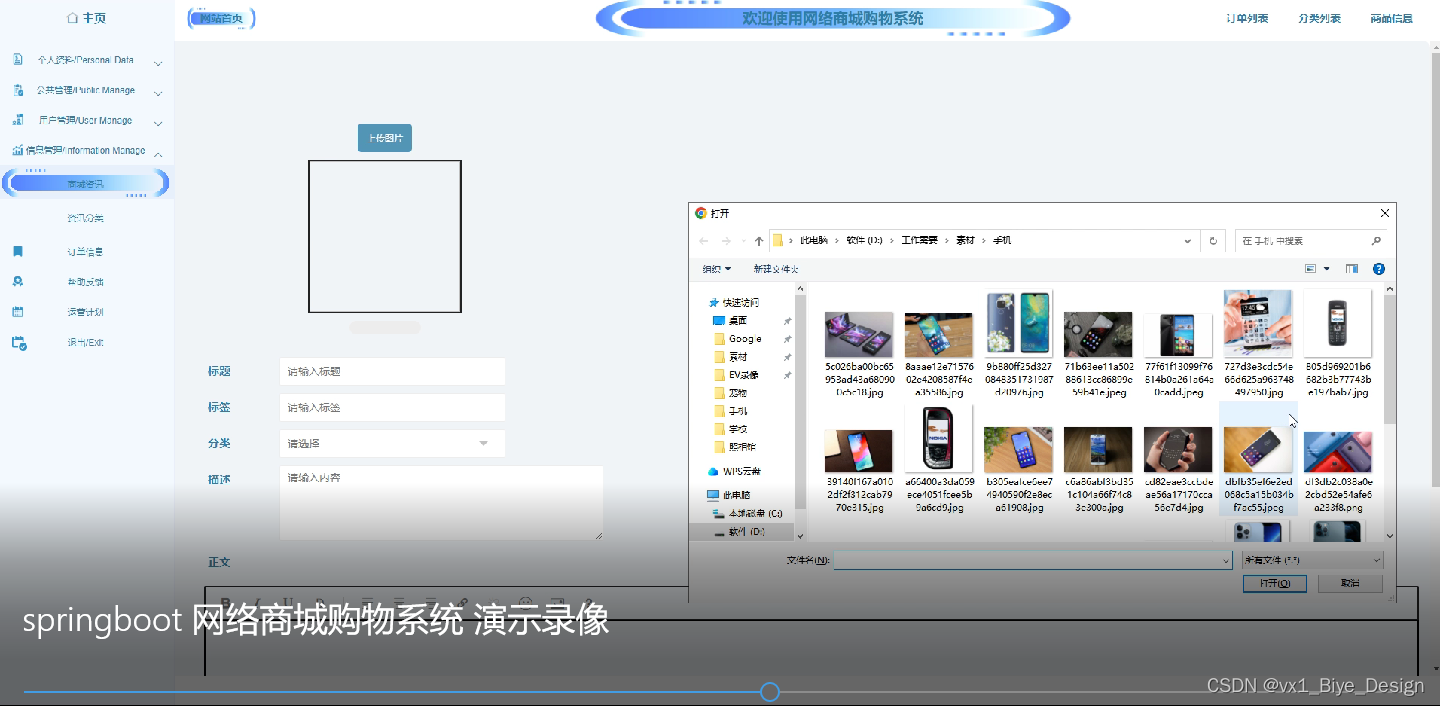
Task: Click the folder tree scrollbar
Action: click(x=800, y=400)
